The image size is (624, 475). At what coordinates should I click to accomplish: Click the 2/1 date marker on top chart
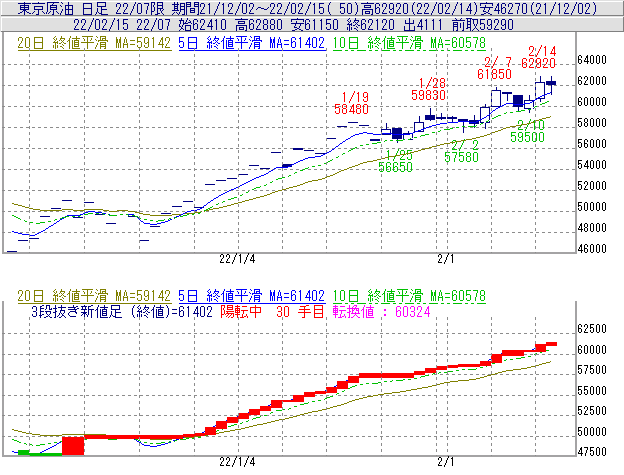click(x=446, y=259)
